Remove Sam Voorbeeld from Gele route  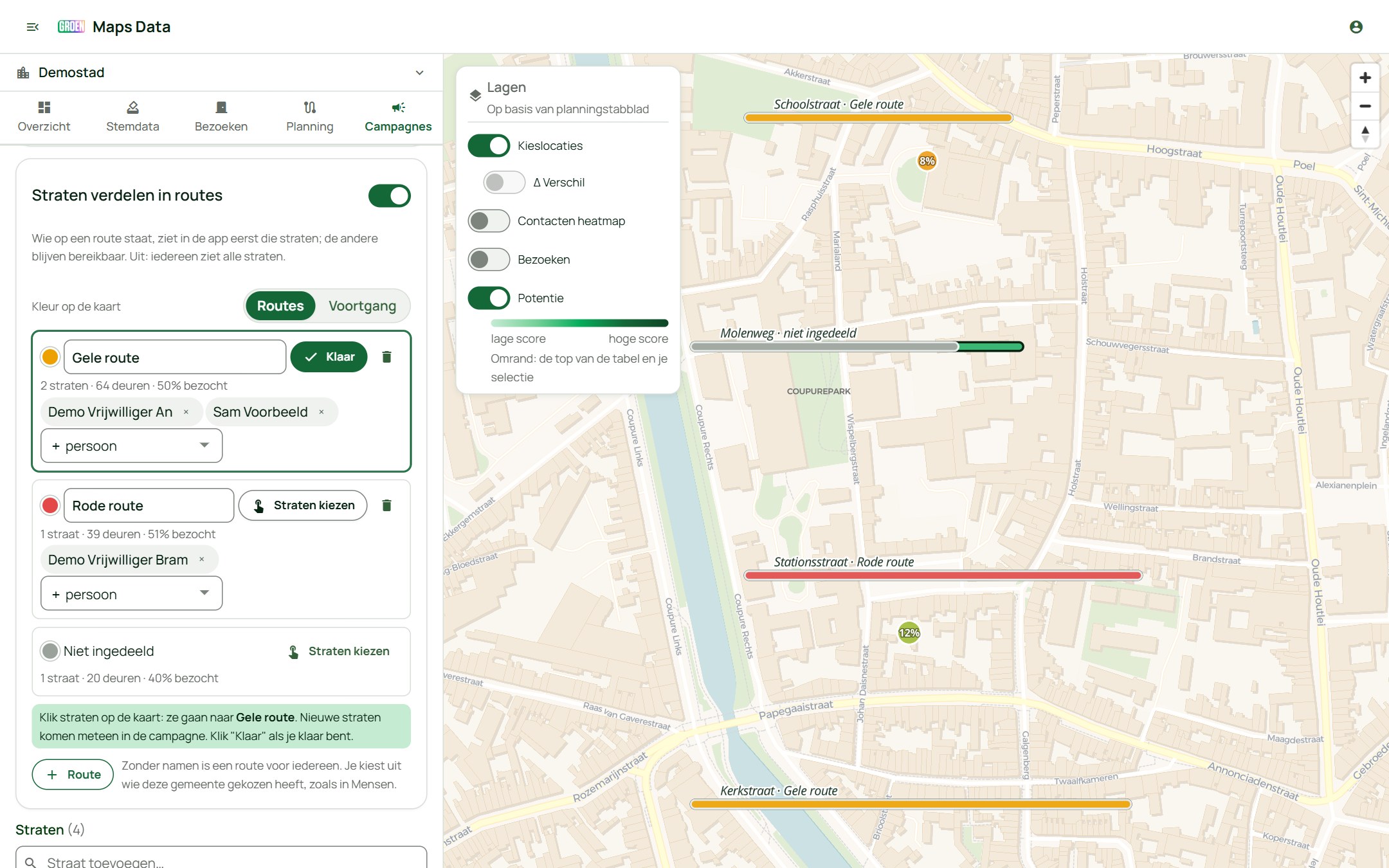[322, 412]
